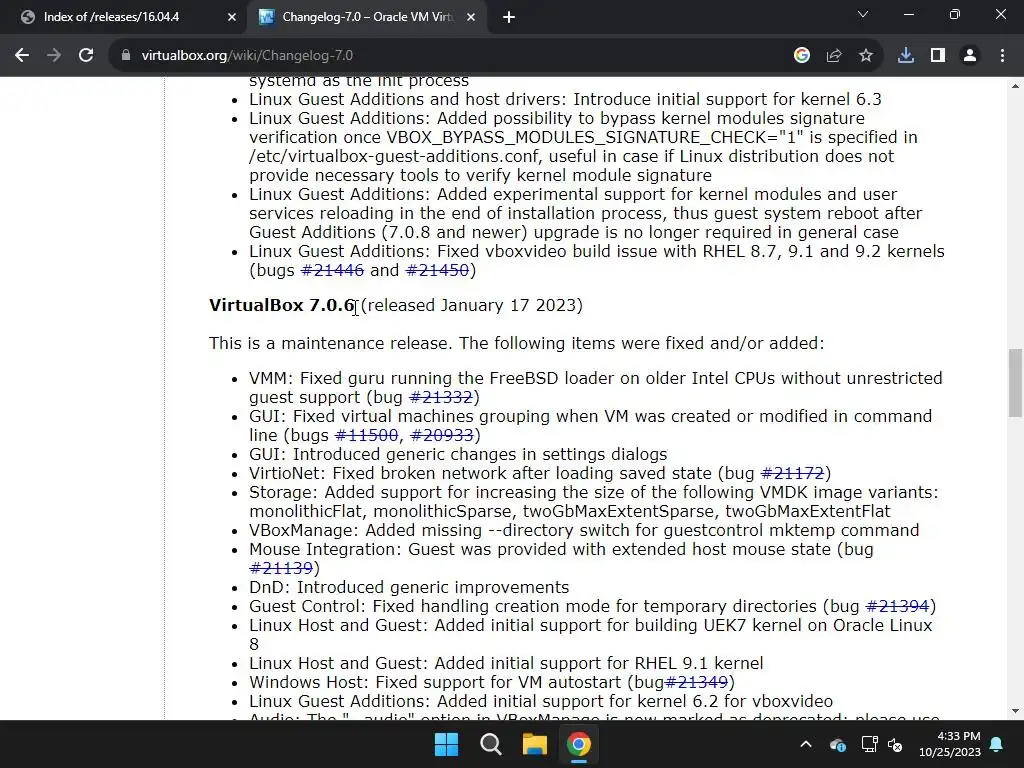Click the Chrome taskbar icon
The height and width of the screenshot is (768, 1024).
tap(579, 744)
